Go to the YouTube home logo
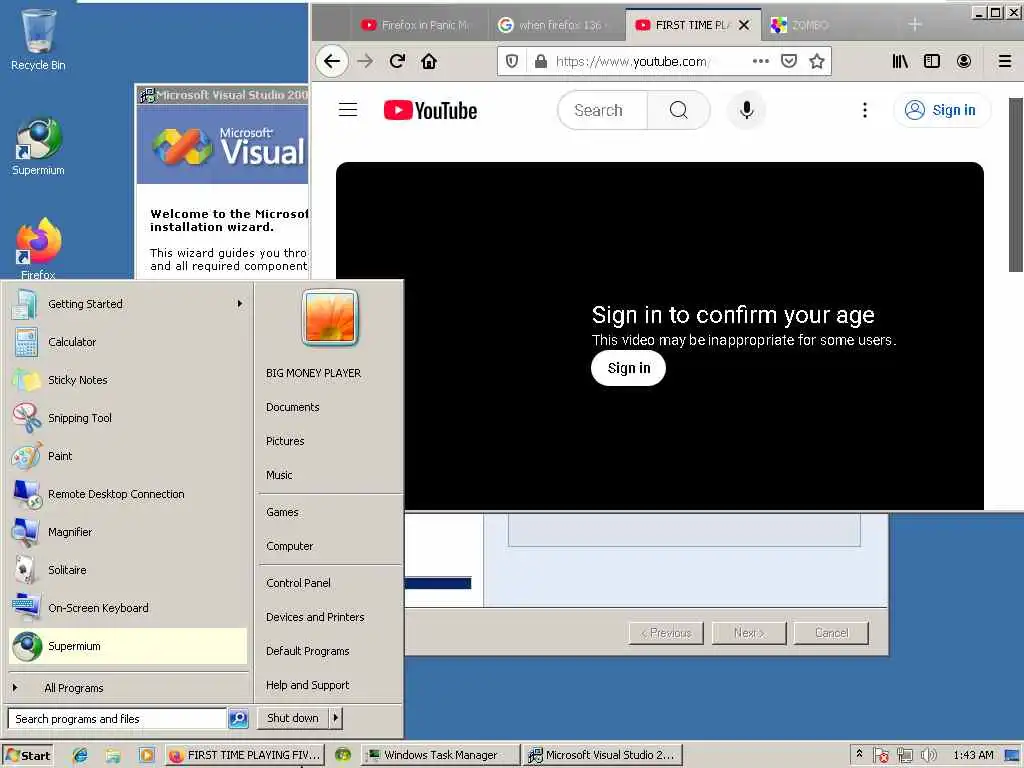Screen dimensions: 1024x768 [430, 110]
